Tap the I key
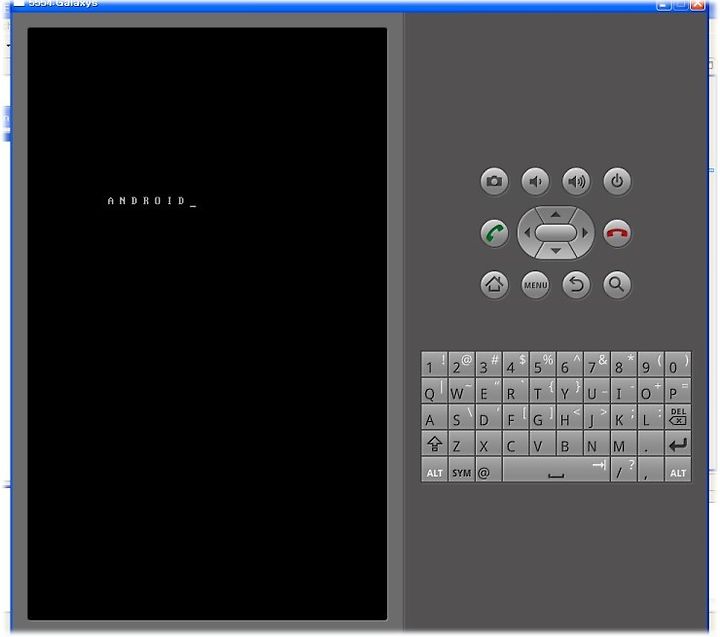Viewport: 720px width, 637px height. click(x=624, y=390)
